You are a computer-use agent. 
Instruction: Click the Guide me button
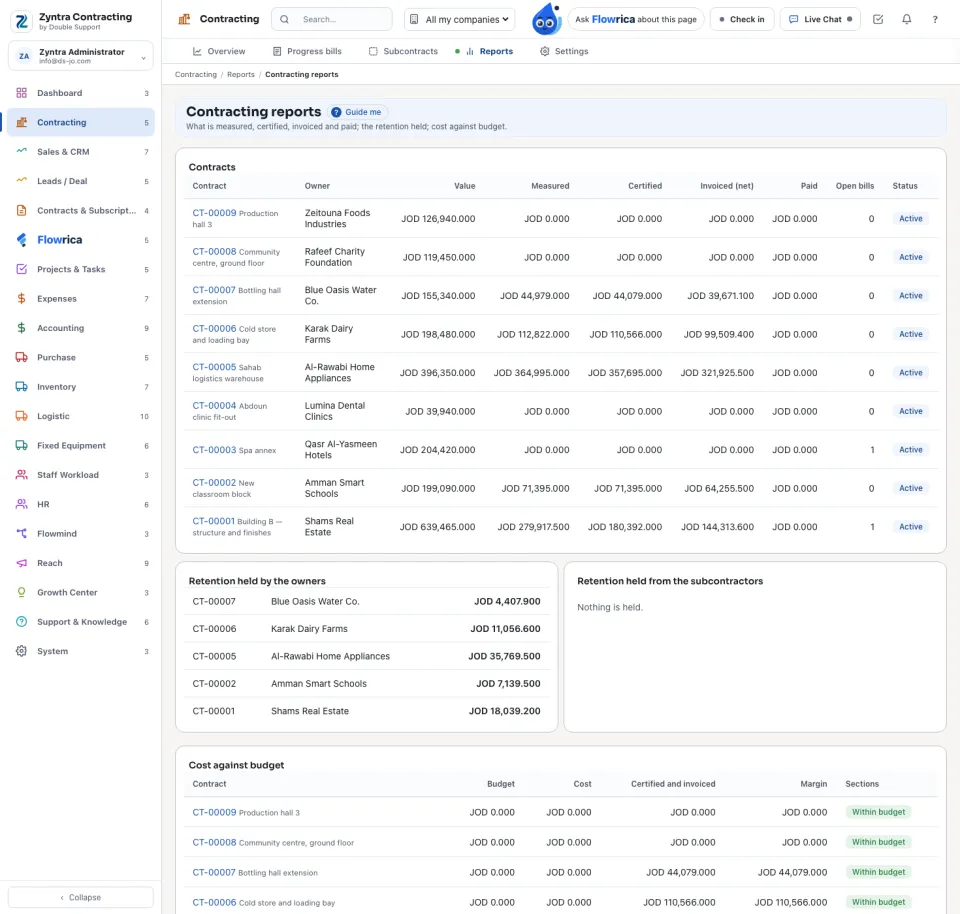[356, 112]
